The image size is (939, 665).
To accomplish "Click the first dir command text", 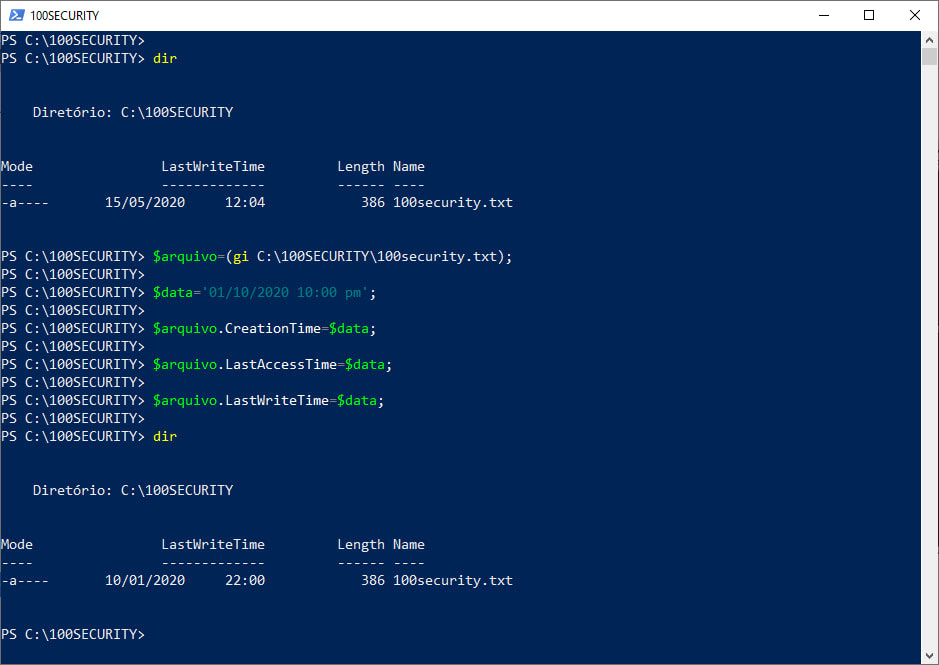I will tap(164, 58).
